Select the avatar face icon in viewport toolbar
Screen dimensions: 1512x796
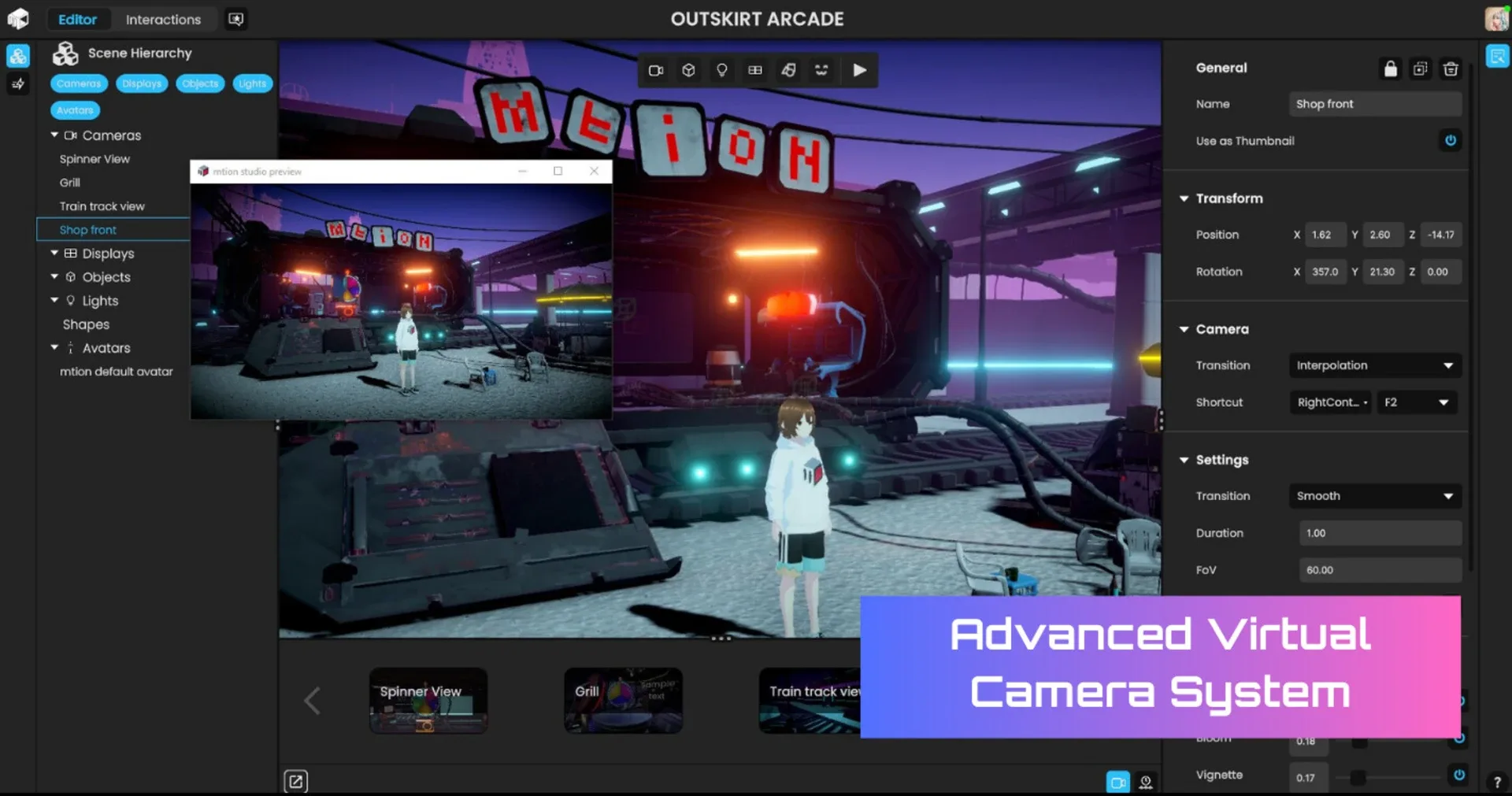(821, 70)
